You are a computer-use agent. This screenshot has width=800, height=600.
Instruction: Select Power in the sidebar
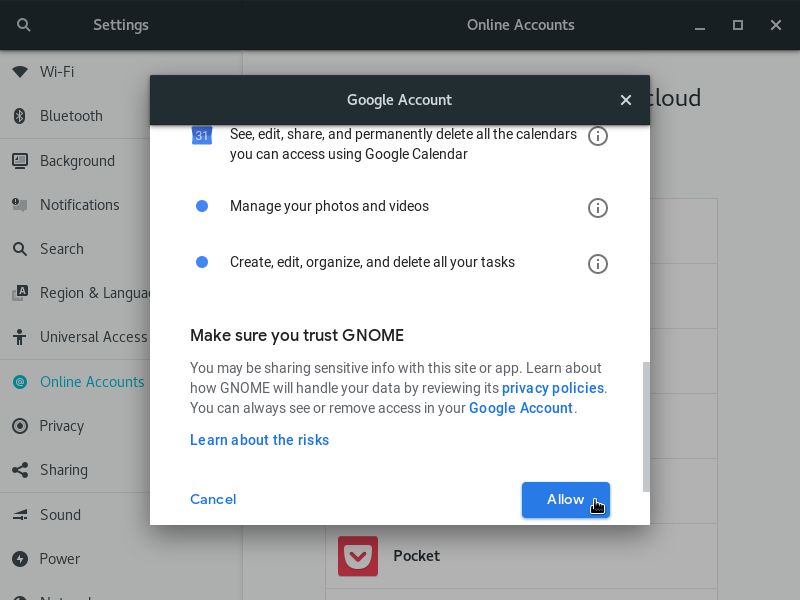[x=60, y=559]
